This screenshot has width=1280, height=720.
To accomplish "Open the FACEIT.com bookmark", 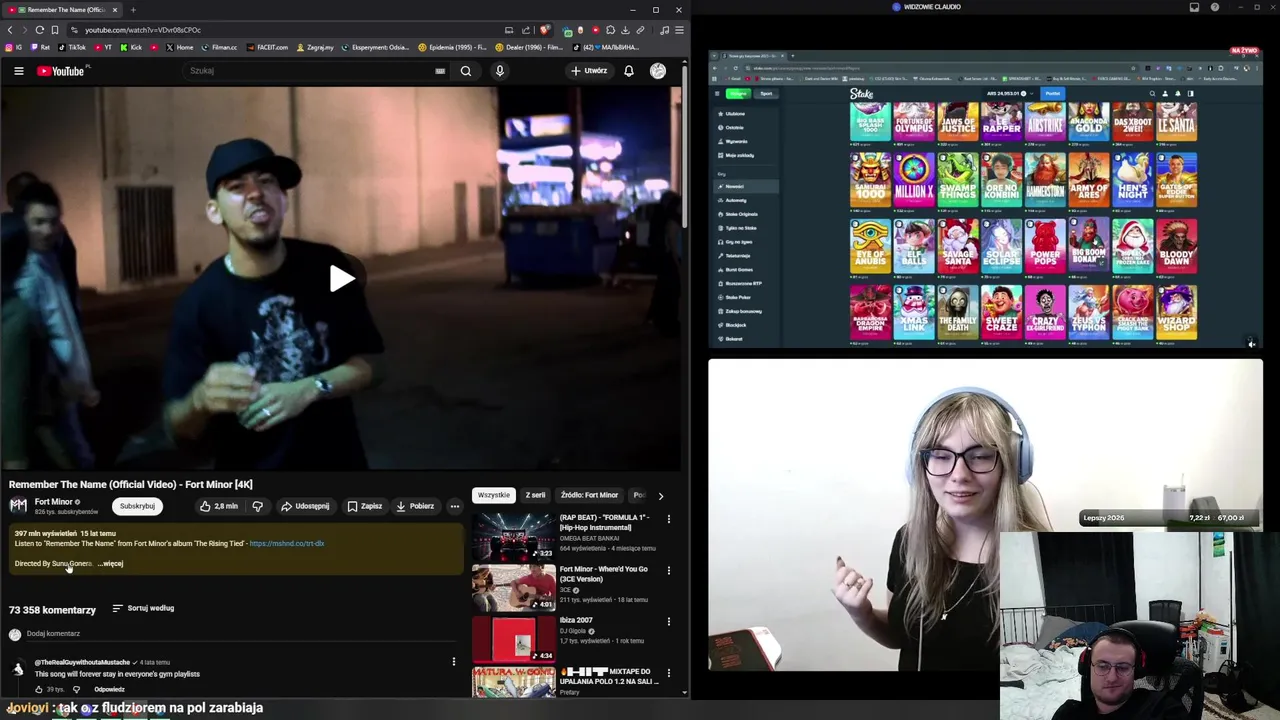I will click(x=267, y=47).
